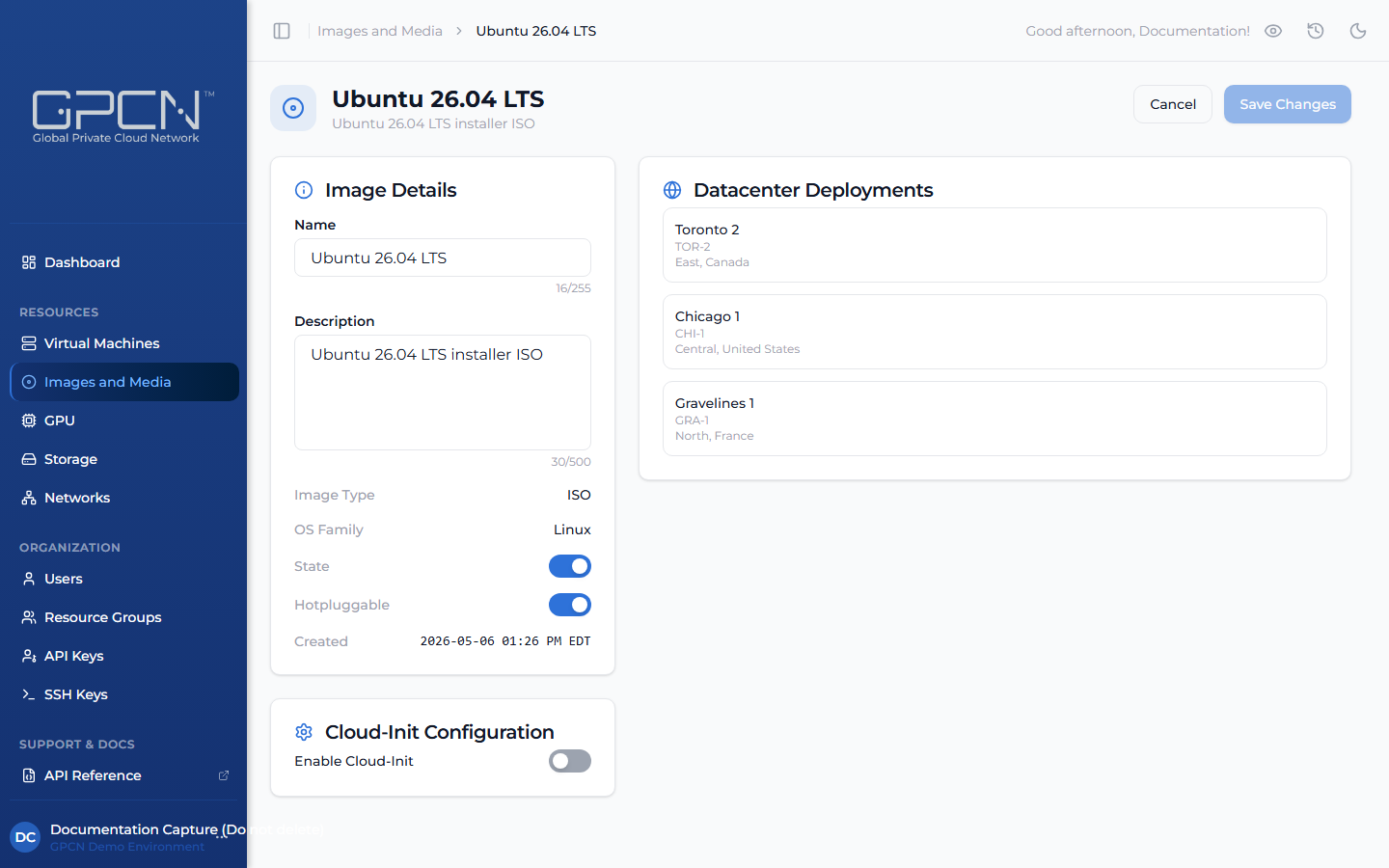Click the Dashboard grid icon
The height and width of the screenshot is (868, 1389).
click(29, 262)
